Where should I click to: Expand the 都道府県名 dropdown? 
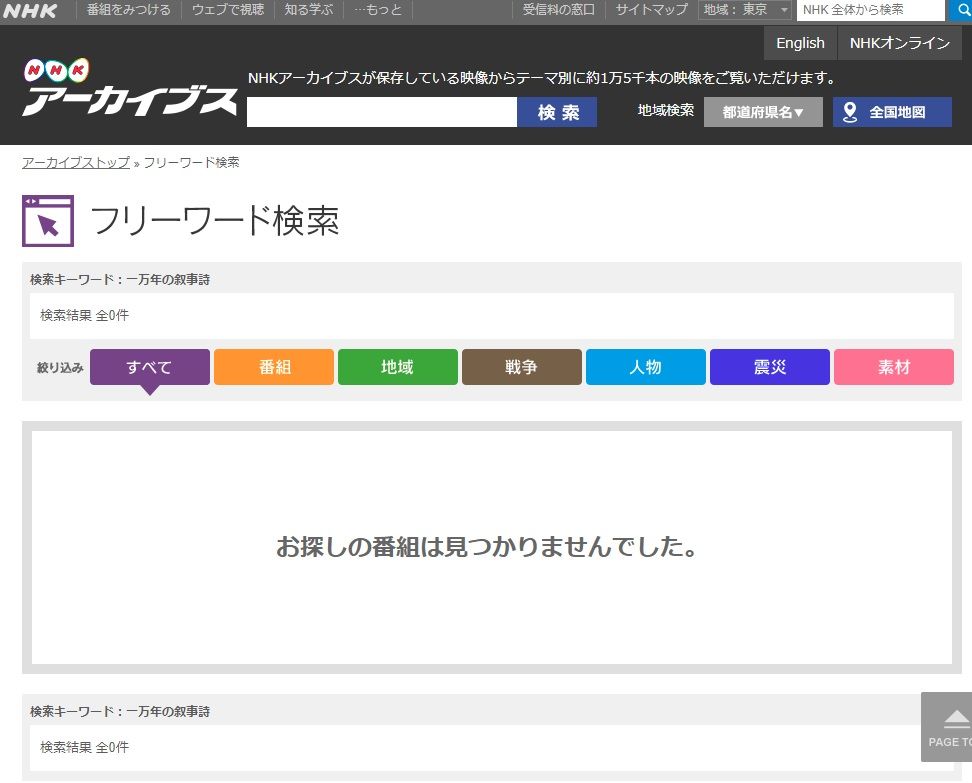click(x=763, y=112)
